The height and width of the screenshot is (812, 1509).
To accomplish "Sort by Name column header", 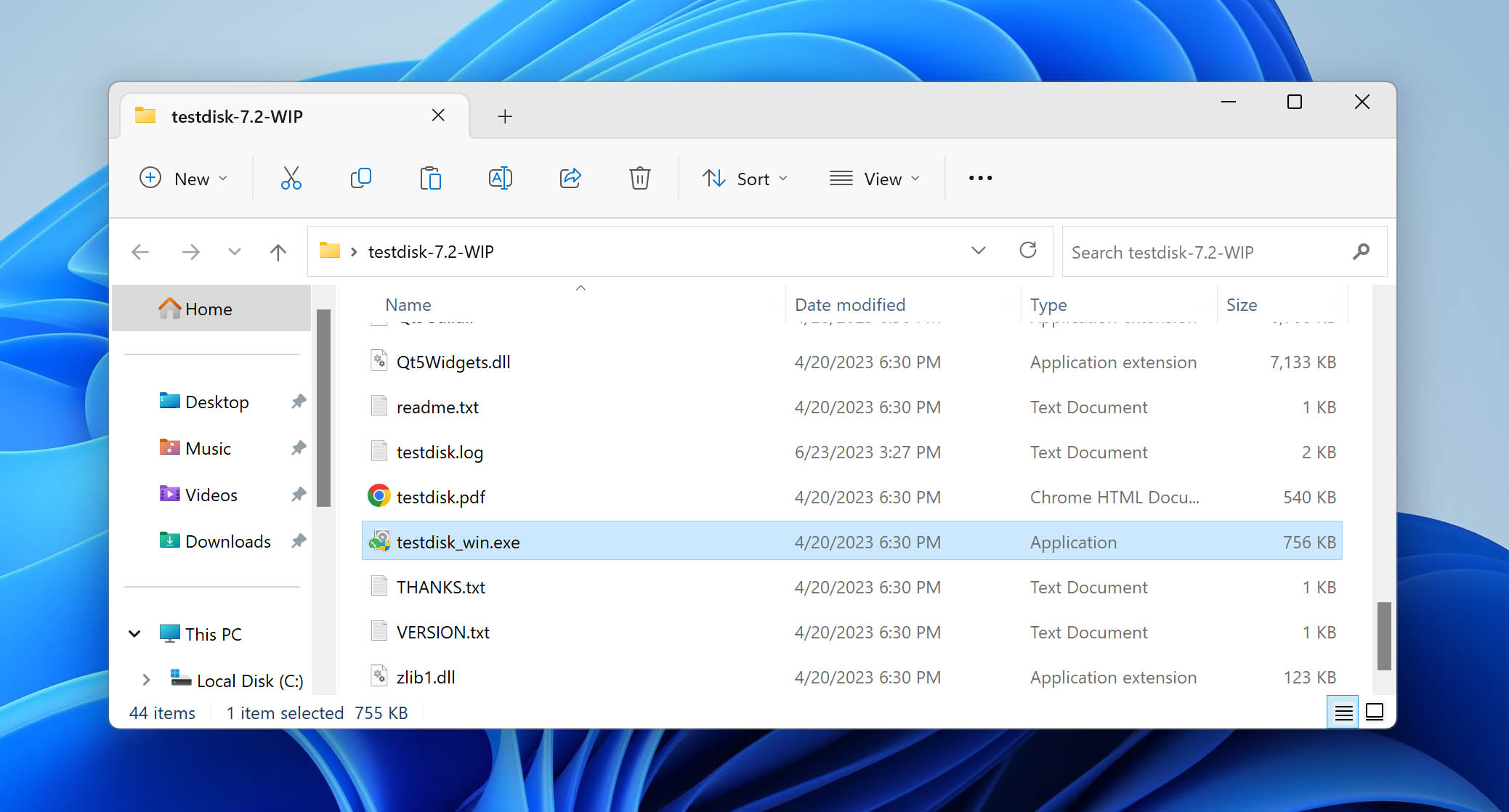I will point(408,304).
